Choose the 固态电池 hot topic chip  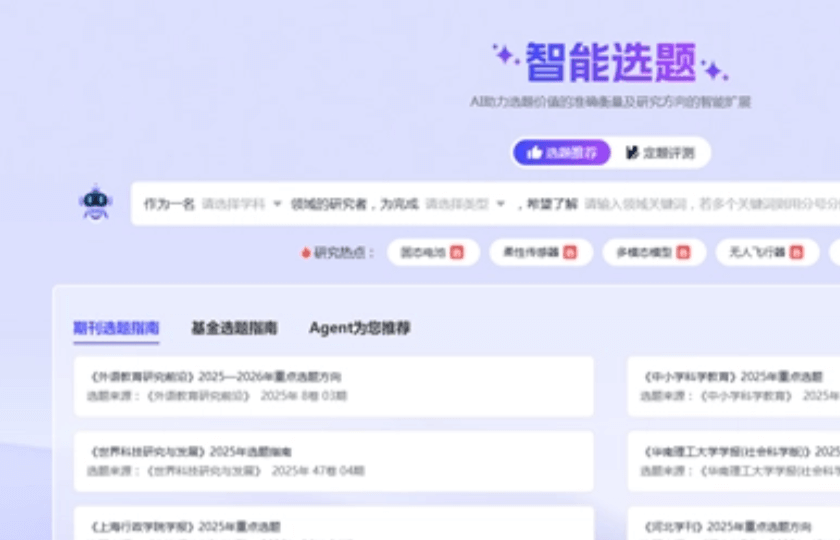click(433, 252)
